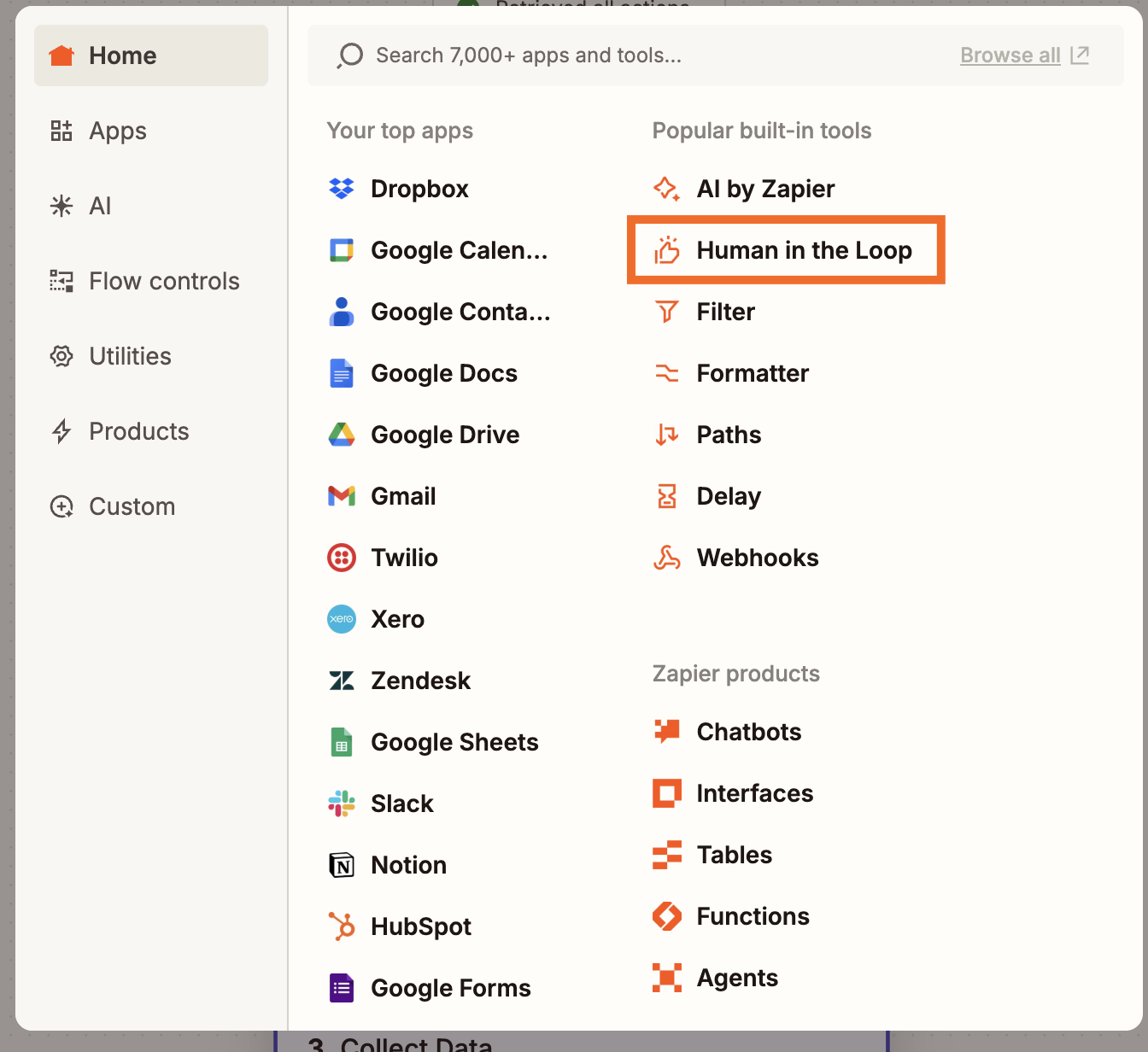This screenshot has height=1052, width=1148.
Task: Click the Interfaces square icon
Action: [667, 793]
